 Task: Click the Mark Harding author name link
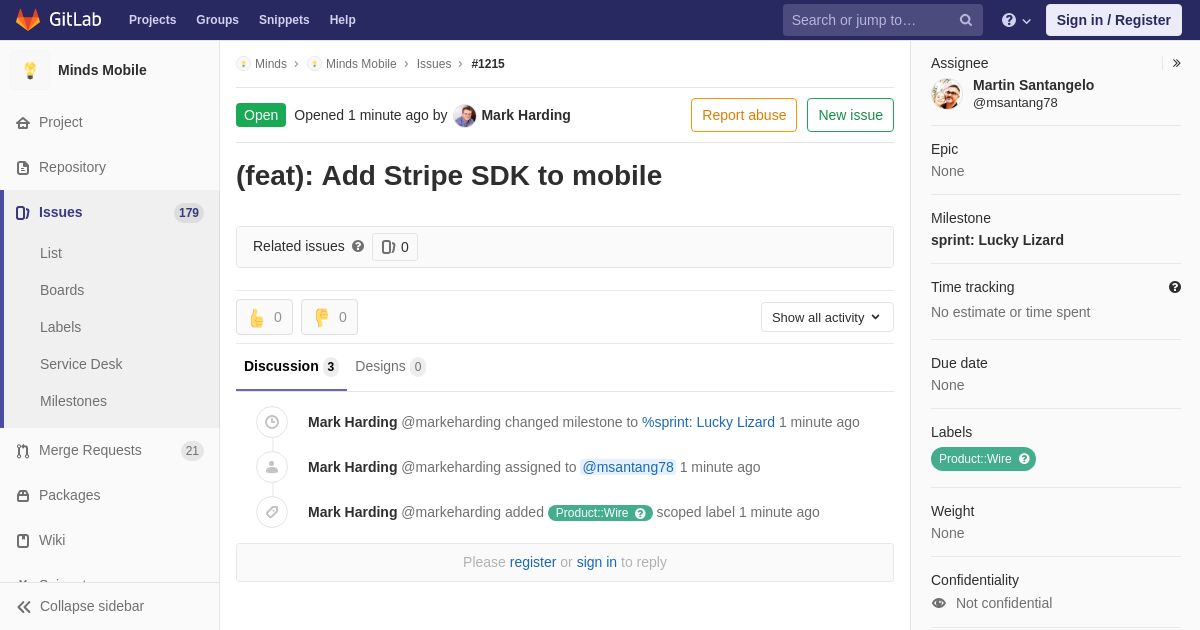click(526, 115)
